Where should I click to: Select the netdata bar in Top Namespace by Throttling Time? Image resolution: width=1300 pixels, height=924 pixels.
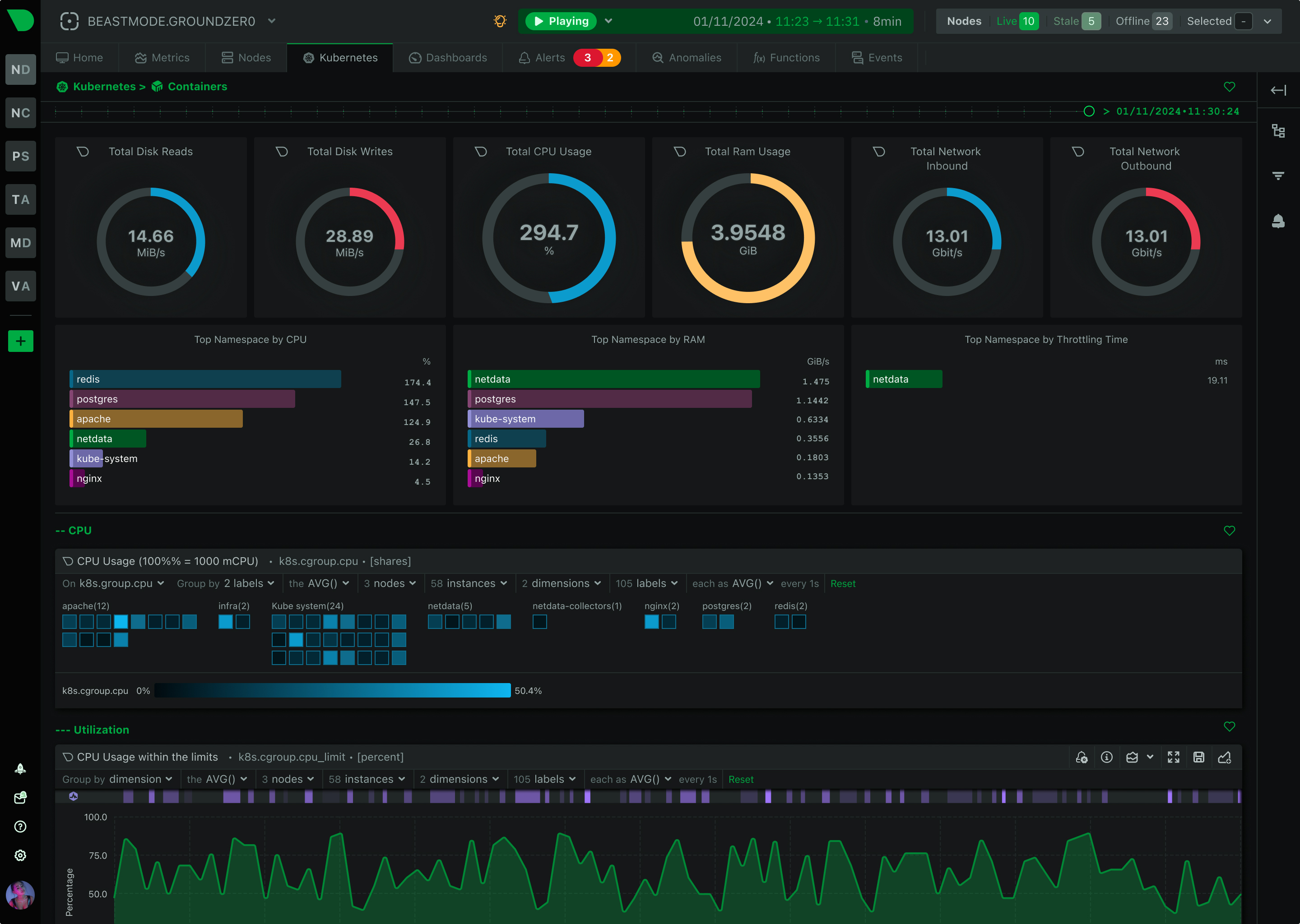[903, 379]
